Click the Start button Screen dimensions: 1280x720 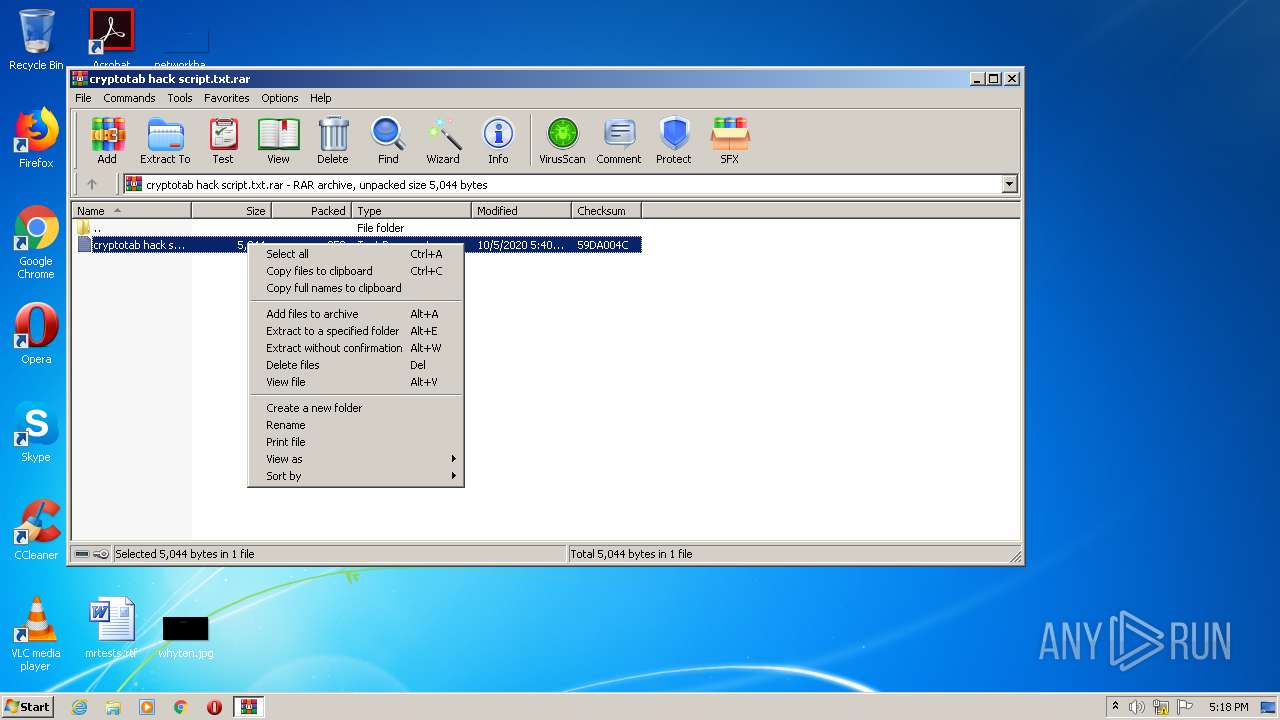28,707
